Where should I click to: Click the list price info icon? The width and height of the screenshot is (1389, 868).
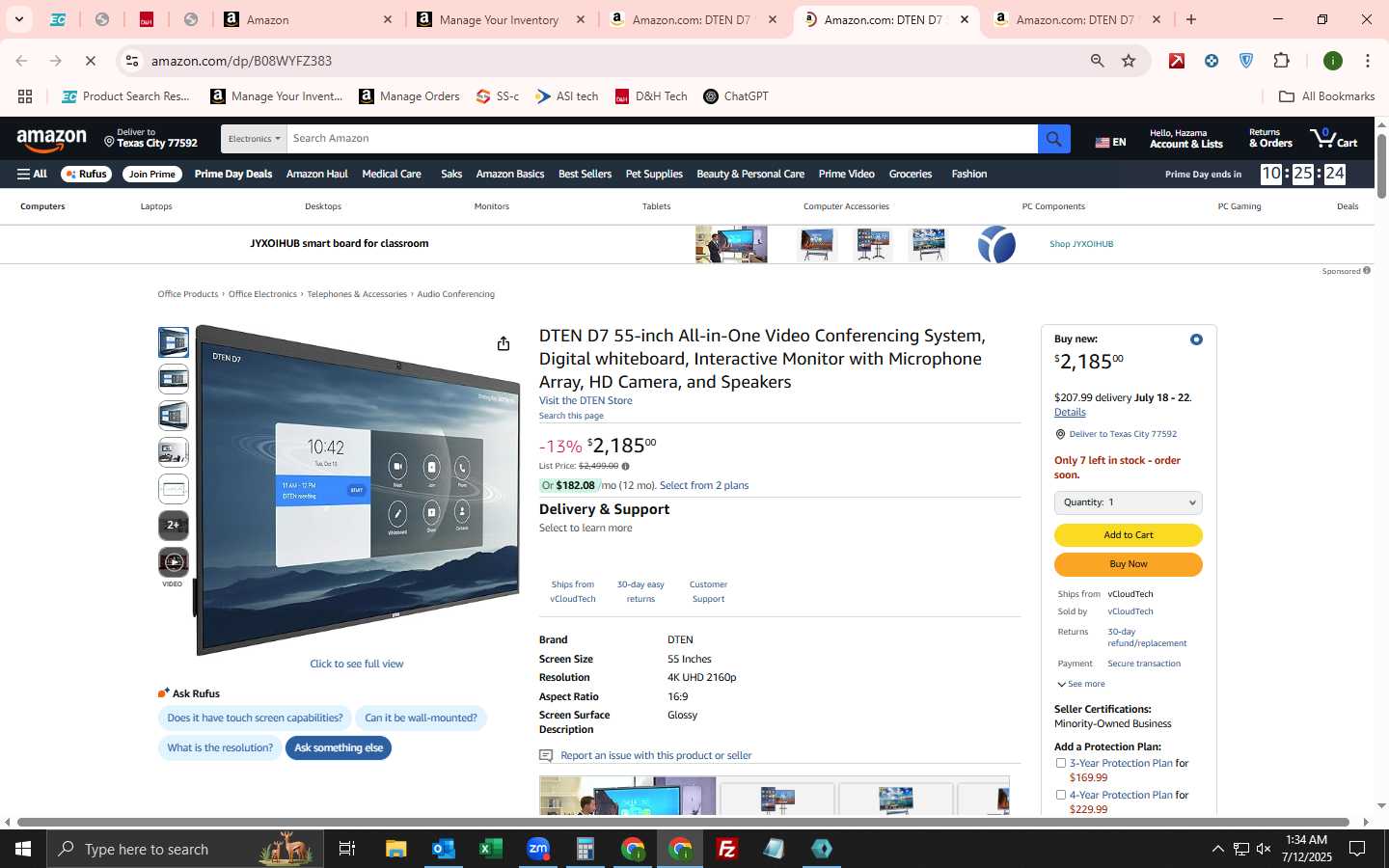pos(625,466)
